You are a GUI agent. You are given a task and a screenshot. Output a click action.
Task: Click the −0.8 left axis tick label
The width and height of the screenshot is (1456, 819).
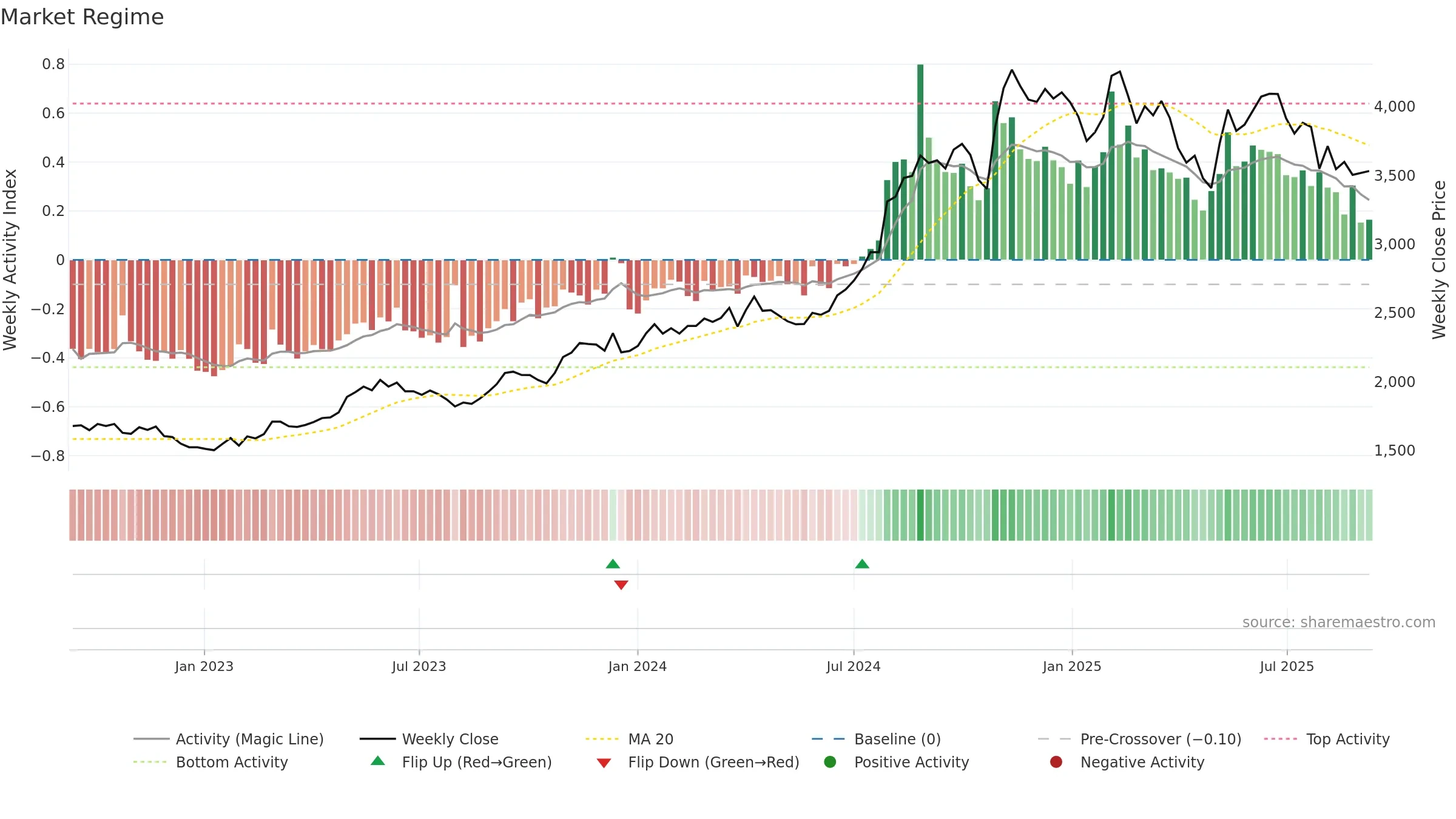coord(48,456)
